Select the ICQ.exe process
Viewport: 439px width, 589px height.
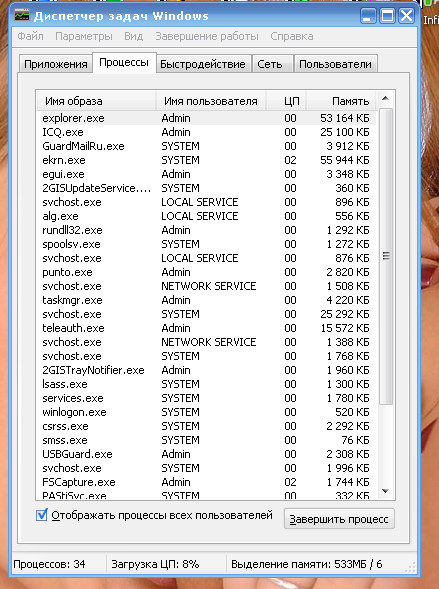(x=206, y=132)
